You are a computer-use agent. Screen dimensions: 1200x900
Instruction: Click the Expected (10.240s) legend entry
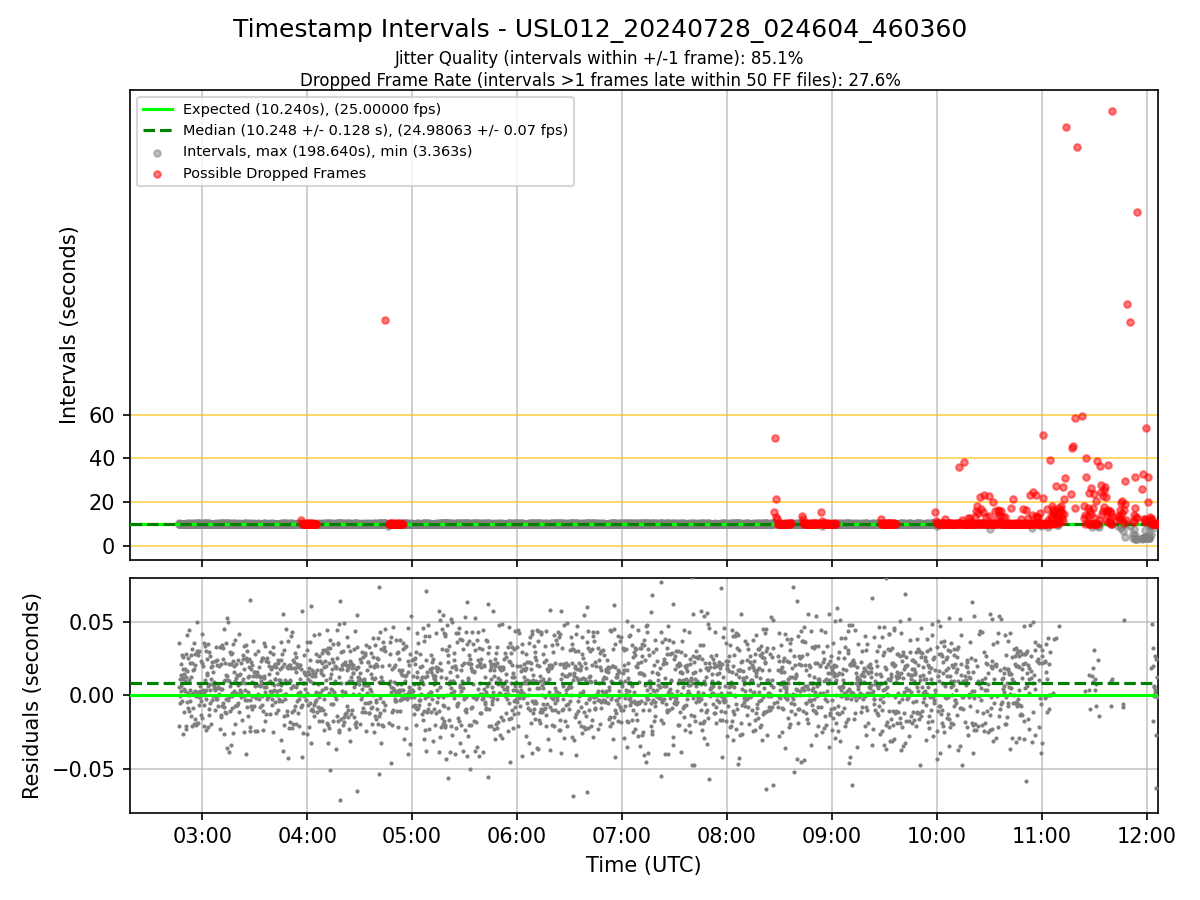[x=312, y=109]
